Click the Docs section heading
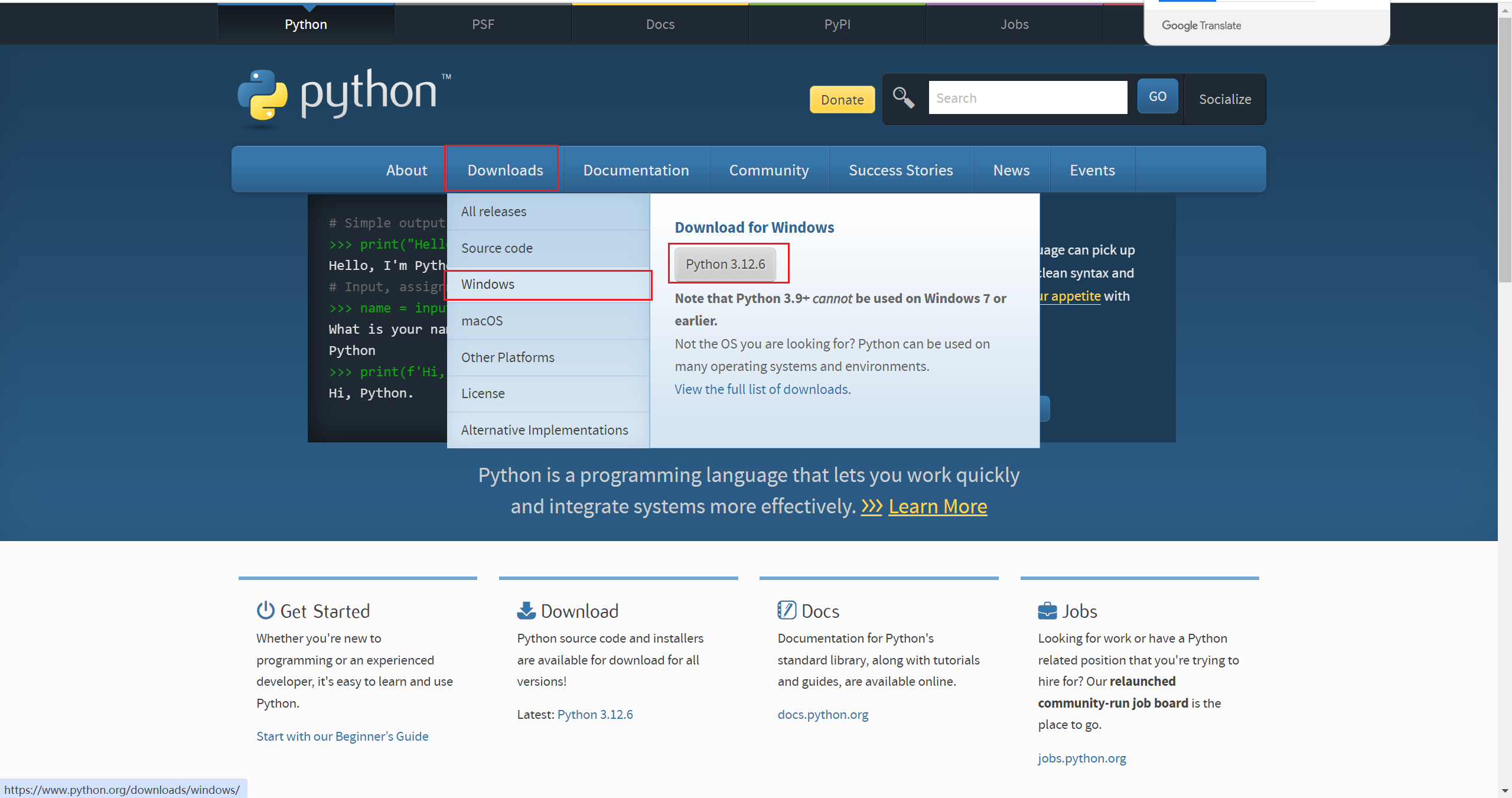 point(820,611)
